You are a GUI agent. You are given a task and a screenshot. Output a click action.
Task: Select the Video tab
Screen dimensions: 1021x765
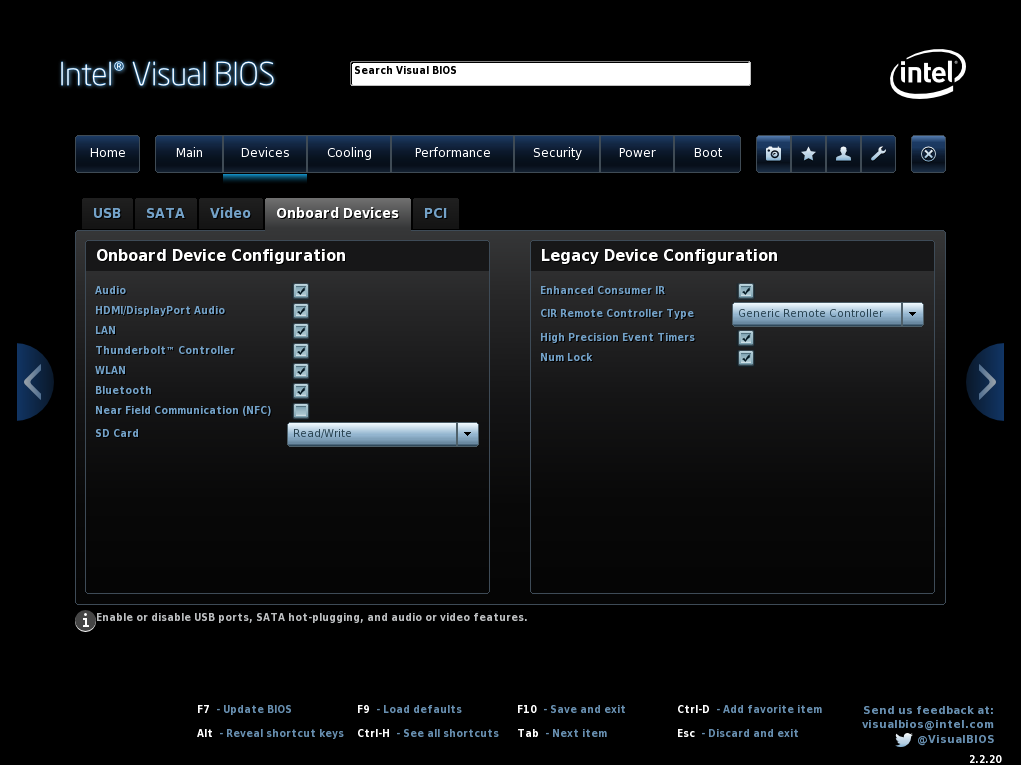click(231, 214)
